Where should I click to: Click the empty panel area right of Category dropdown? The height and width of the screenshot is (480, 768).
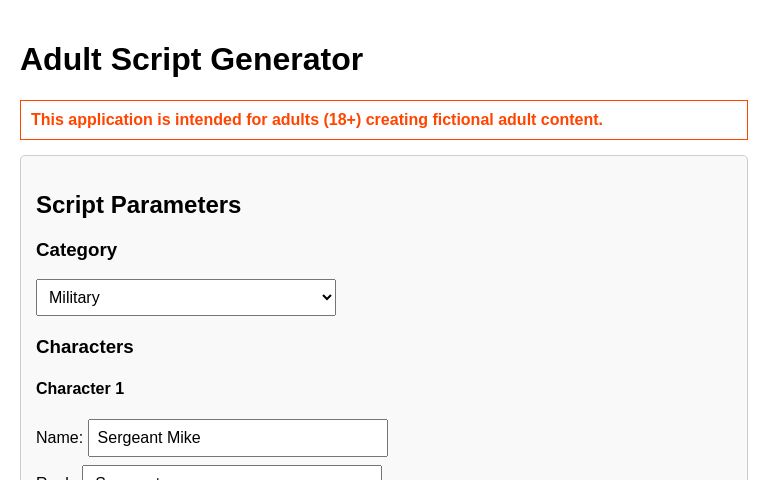point(540,297)
